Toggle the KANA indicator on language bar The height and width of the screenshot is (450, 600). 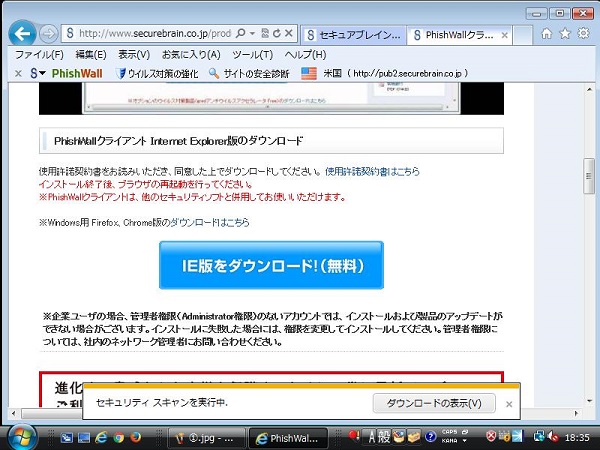[450, 441]
